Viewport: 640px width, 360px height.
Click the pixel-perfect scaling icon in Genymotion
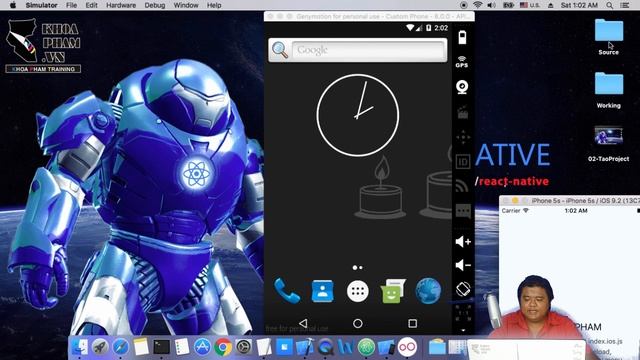pos(463,313)
